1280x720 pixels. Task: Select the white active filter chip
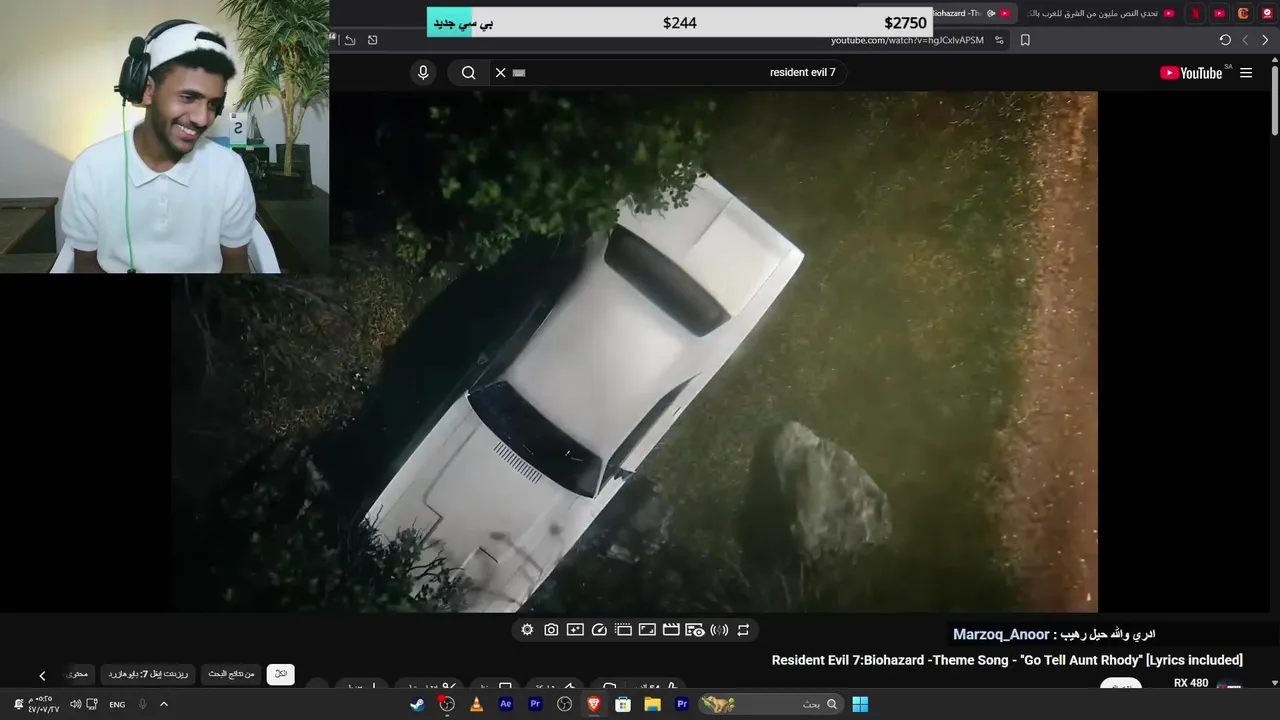(281, 674)
